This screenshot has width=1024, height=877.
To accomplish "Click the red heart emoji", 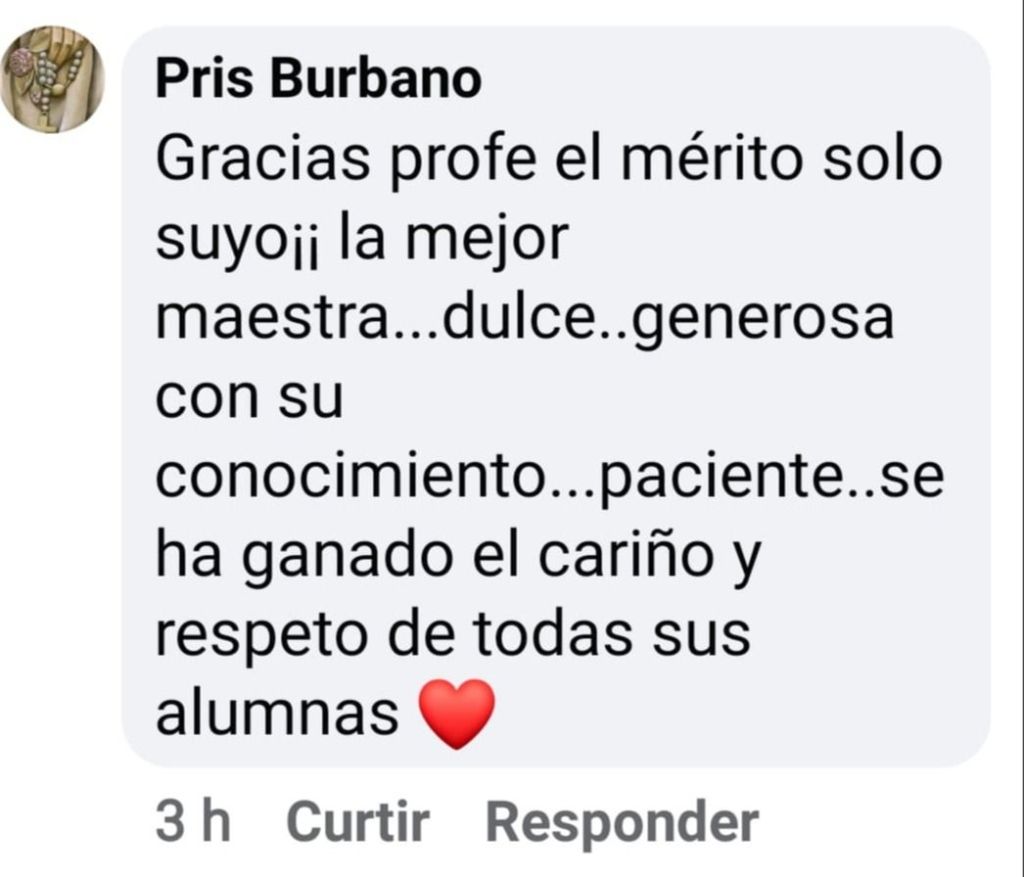I will click(x=456, y=713).
